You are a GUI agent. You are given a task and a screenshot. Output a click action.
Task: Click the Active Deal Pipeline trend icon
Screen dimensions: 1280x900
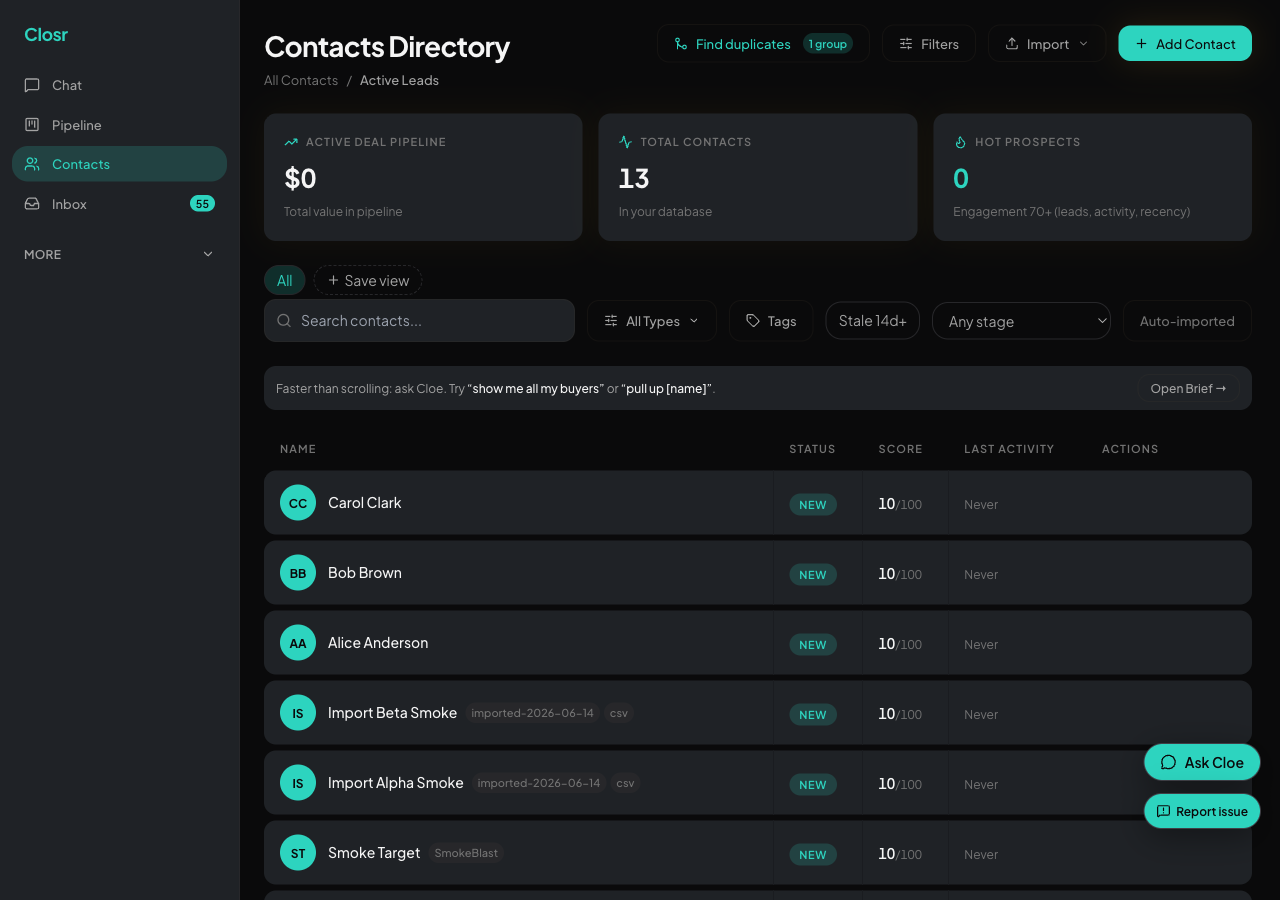click(x=291, y=142)
